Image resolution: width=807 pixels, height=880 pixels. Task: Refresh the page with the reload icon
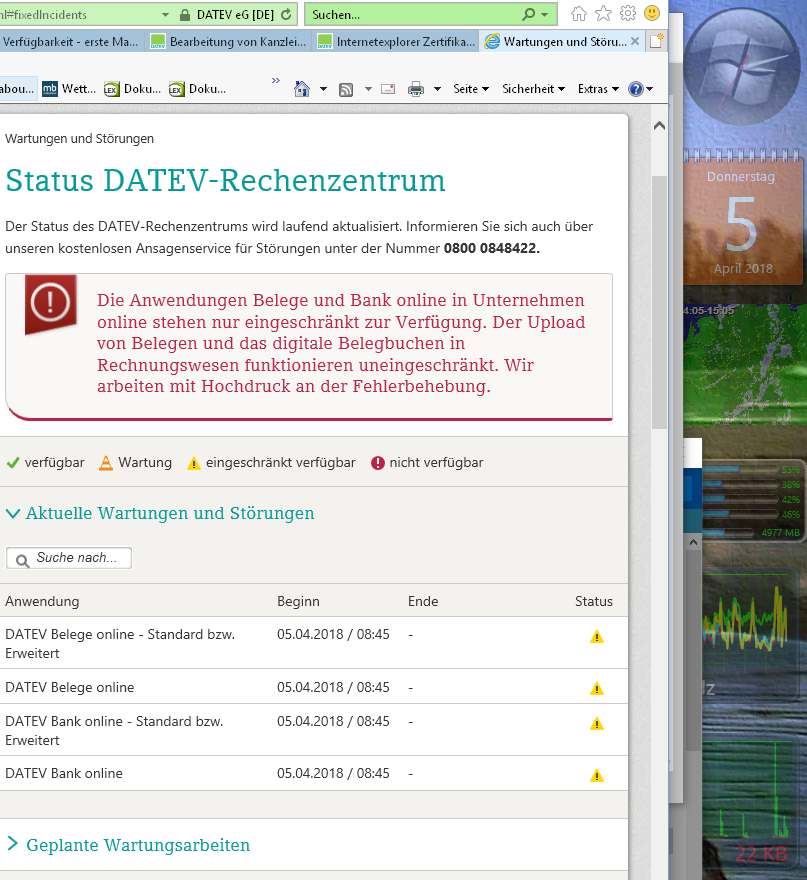click(288, 15)
